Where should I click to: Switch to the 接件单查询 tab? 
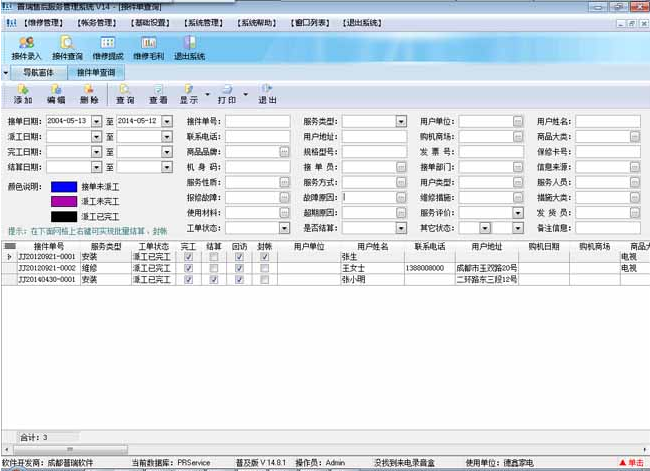(x=96, y=73)
